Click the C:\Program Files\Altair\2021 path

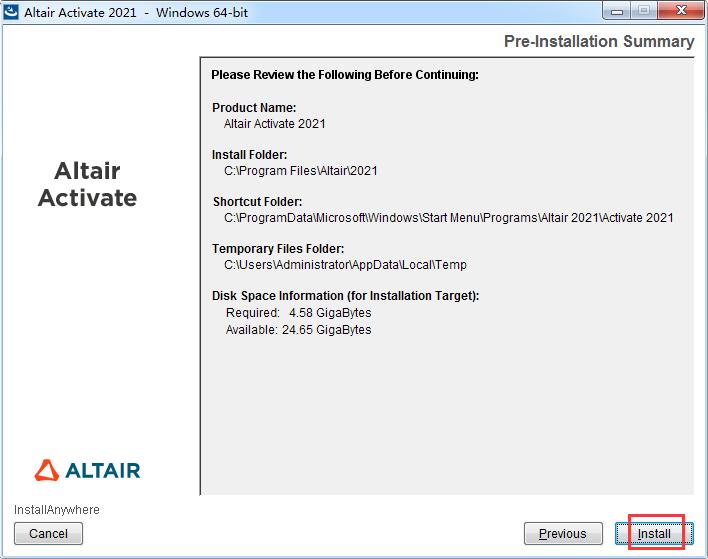(300, 171)
